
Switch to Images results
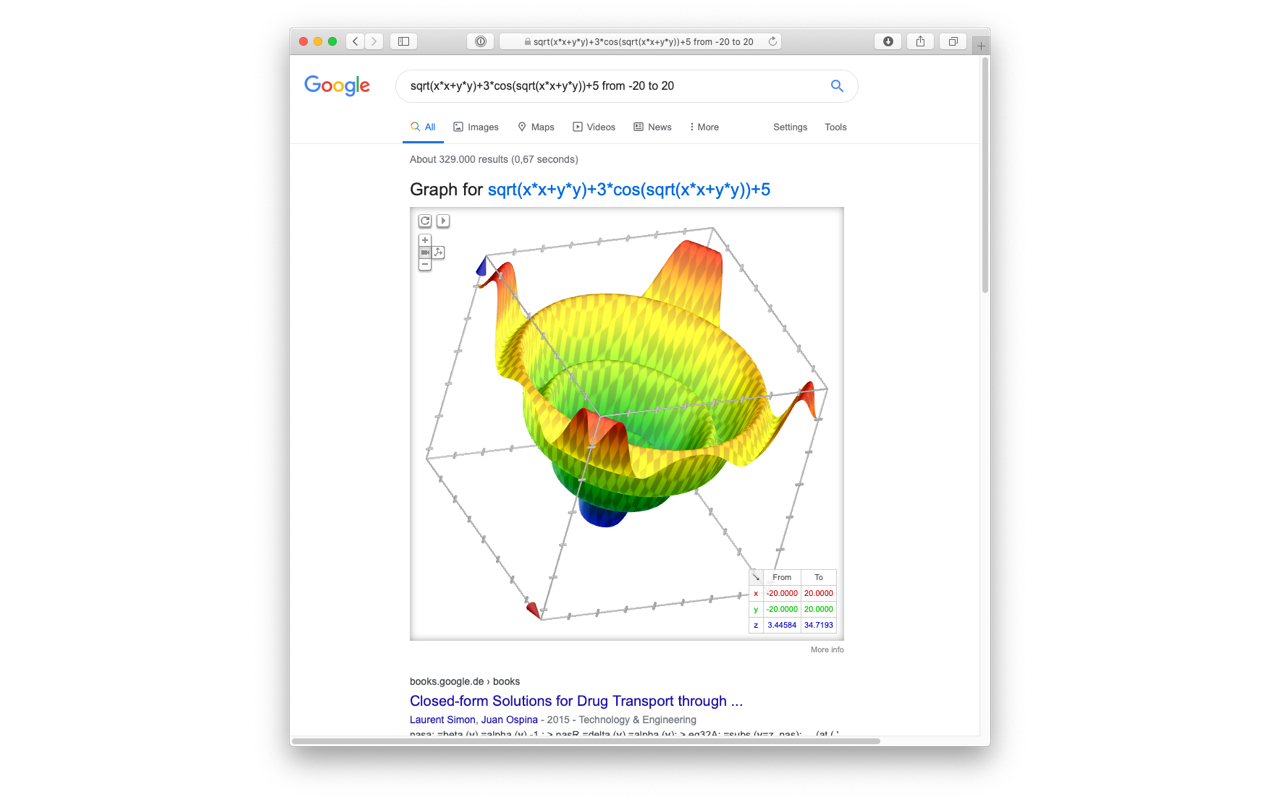[476, 127]
